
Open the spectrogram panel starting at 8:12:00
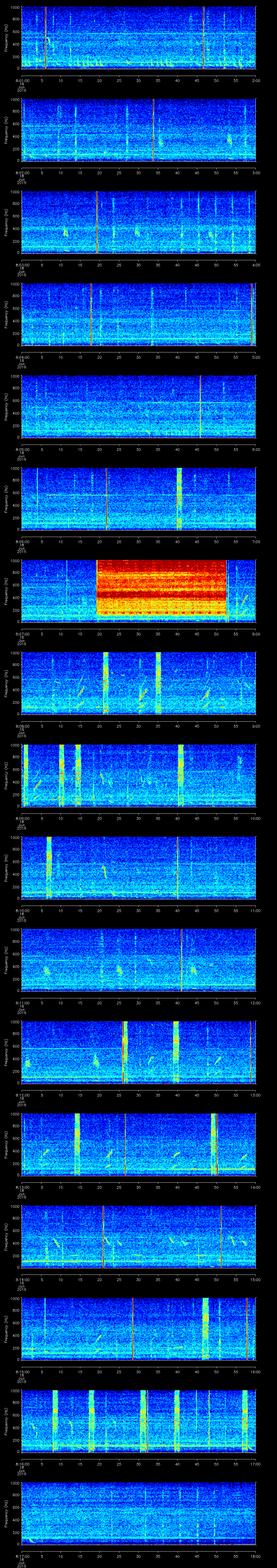tap(139, 1052)
